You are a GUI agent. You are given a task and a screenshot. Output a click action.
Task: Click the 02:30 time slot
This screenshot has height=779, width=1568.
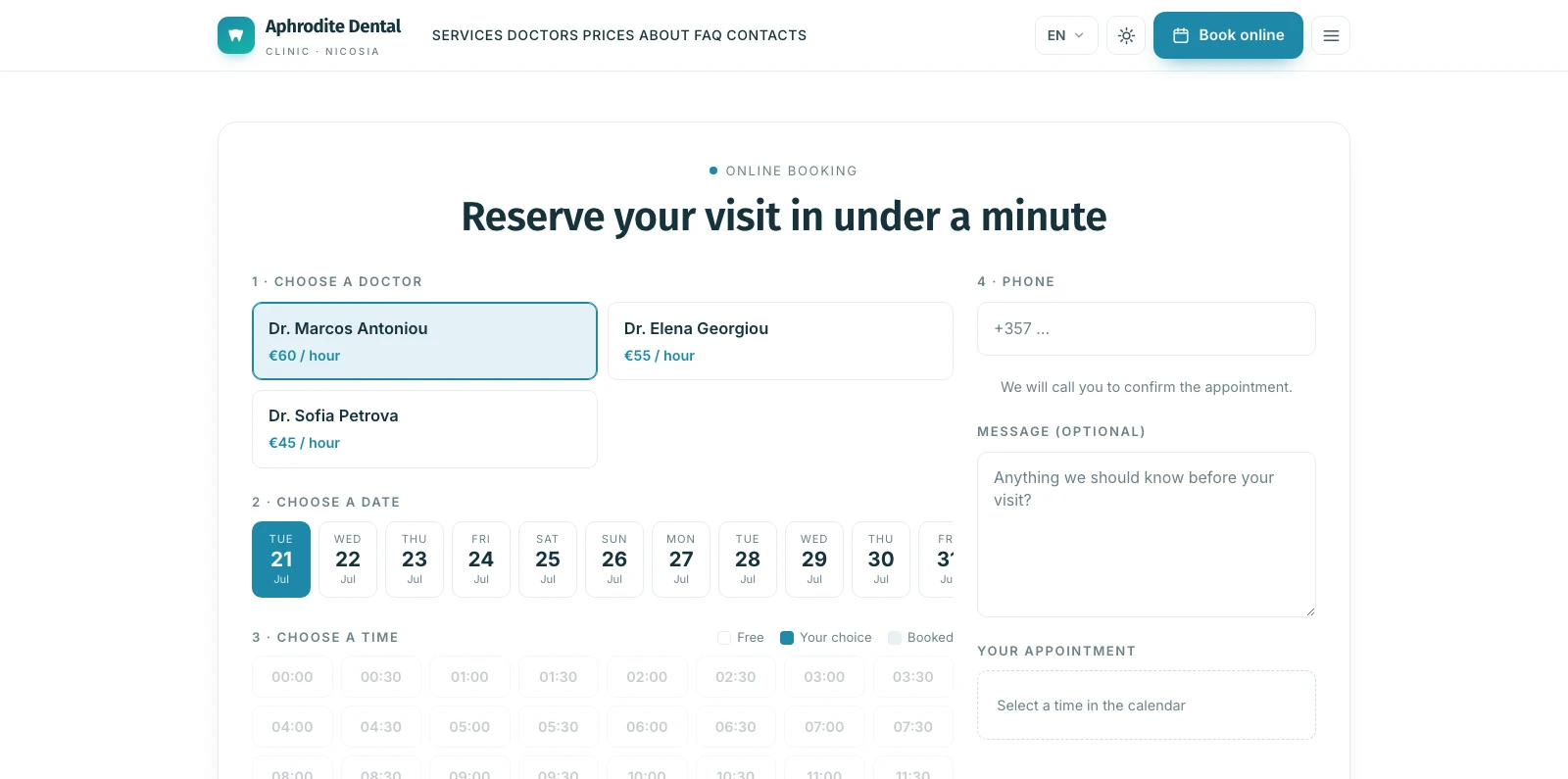736,677
